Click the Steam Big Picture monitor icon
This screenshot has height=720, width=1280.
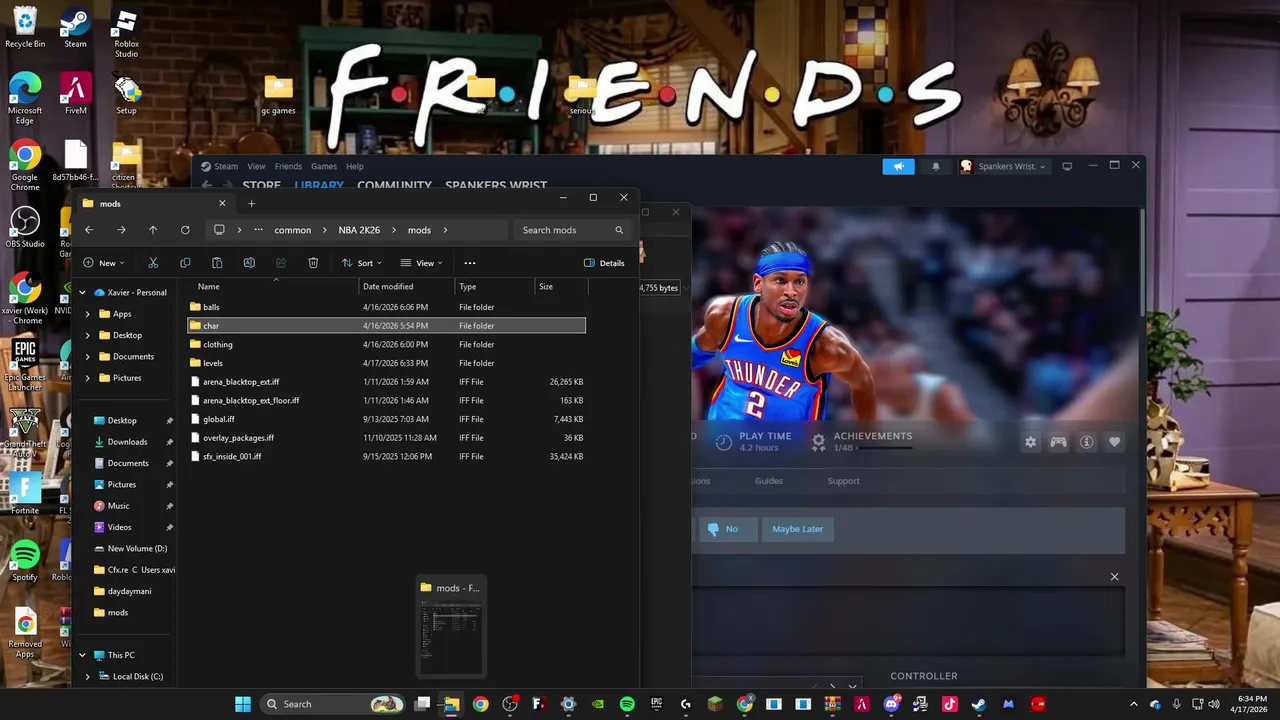click(x=1067, y=166)
